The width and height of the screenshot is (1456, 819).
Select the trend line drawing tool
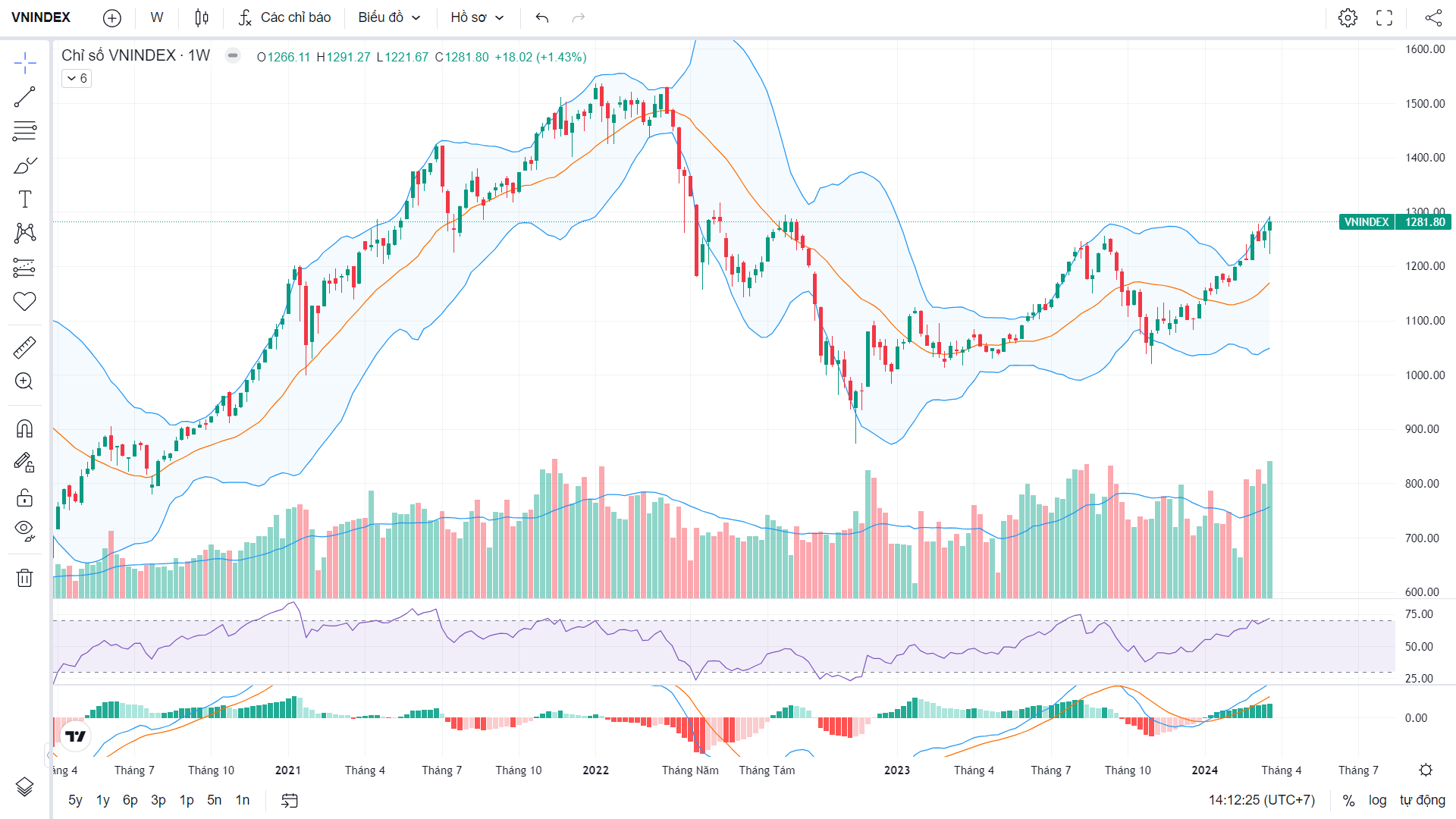(x=25, y=97)
